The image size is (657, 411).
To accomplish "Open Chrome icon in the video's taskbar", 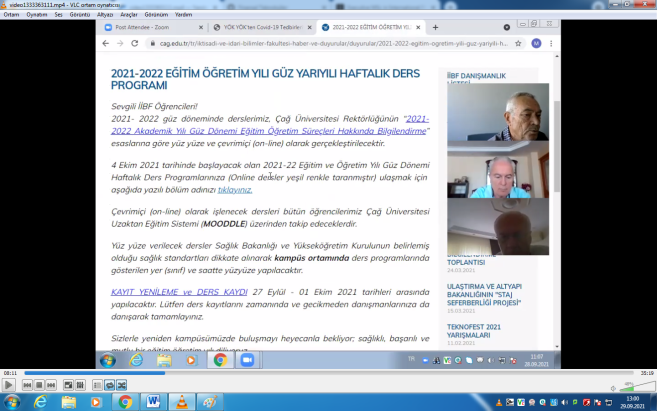I will pyautogui.click(x=220, y=360).
